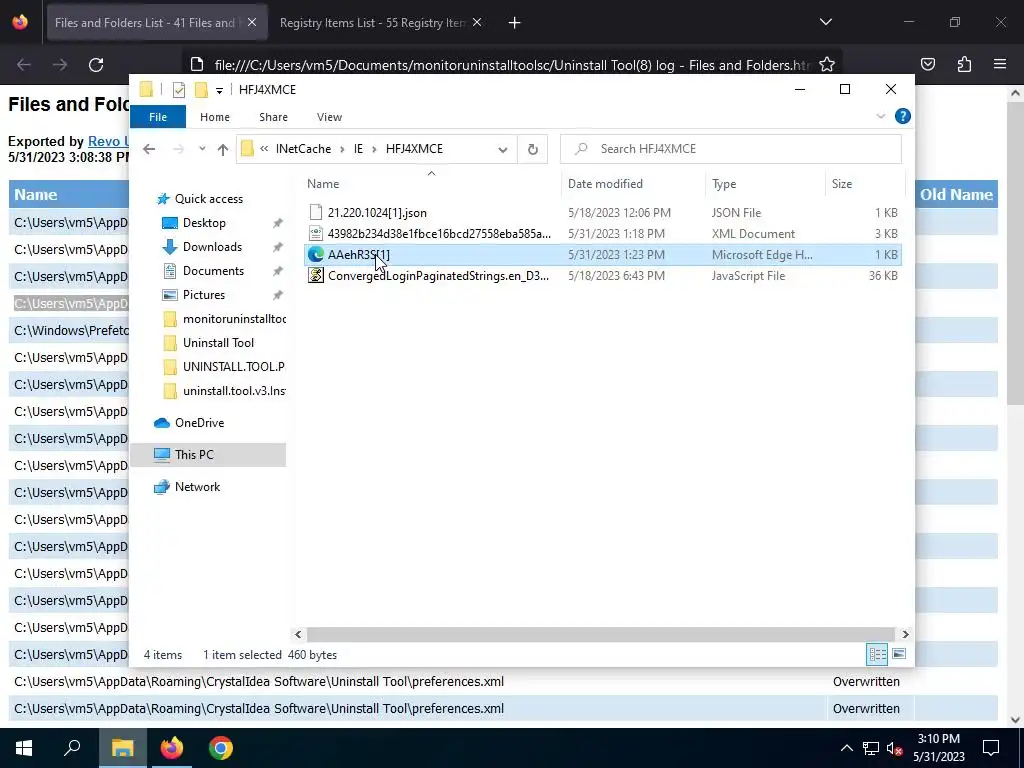Reload the Firefox page
Screen dimensions: 1024x768
coord(96,65)
